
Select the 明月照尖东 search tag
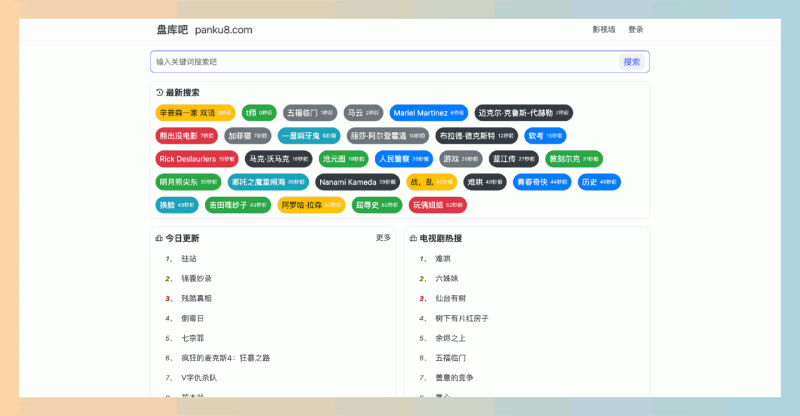click(188, 182)
